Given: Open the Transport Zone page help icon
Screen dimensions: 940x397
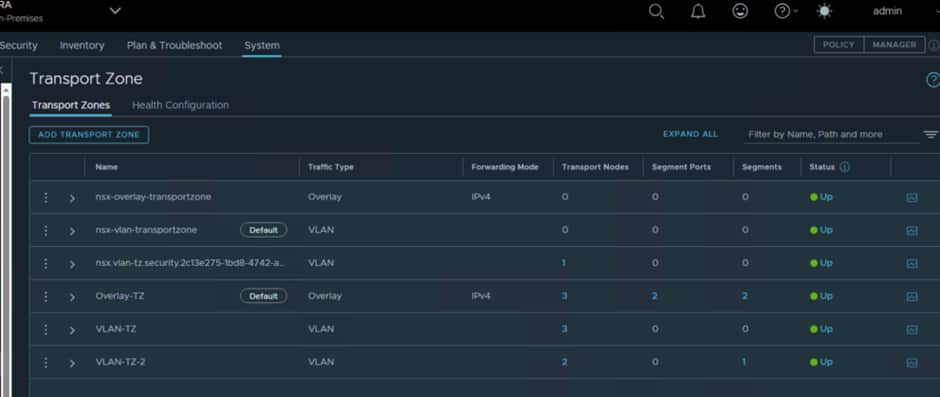Looking at the screenshot, I should pos(933,80).
